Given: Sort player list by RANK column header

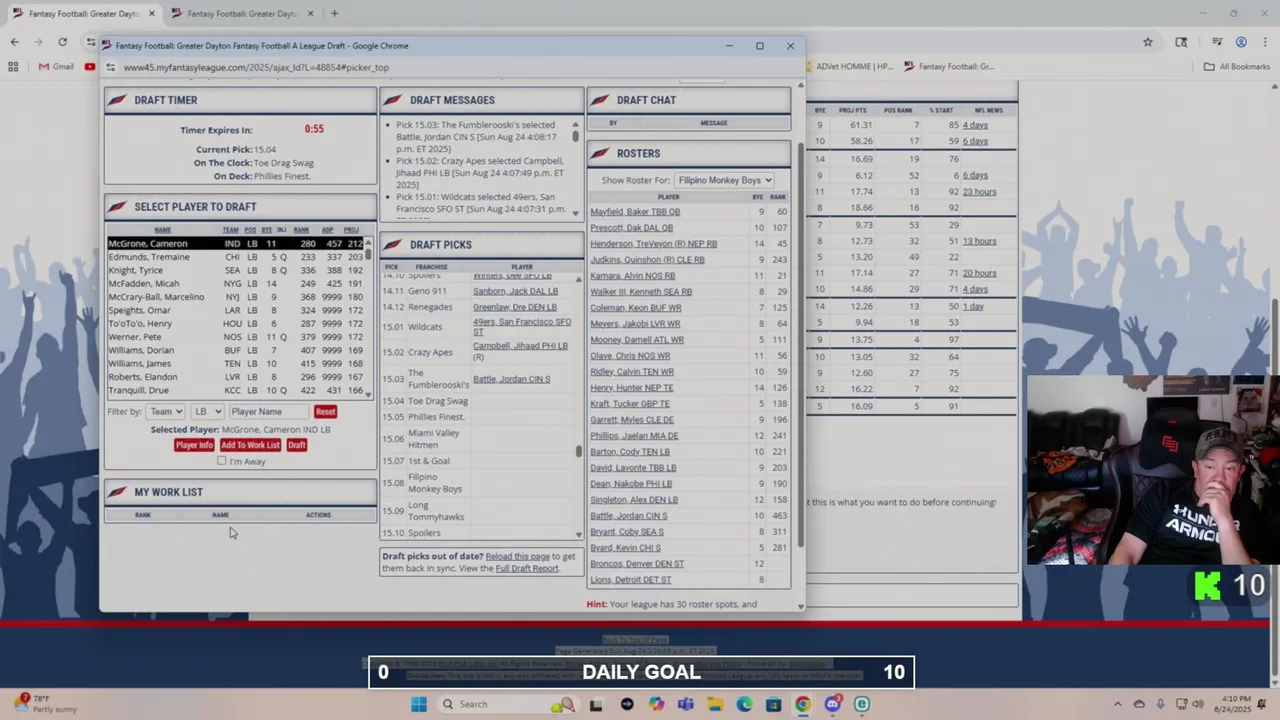Looking at the screenshot, I should pos(301,230).
